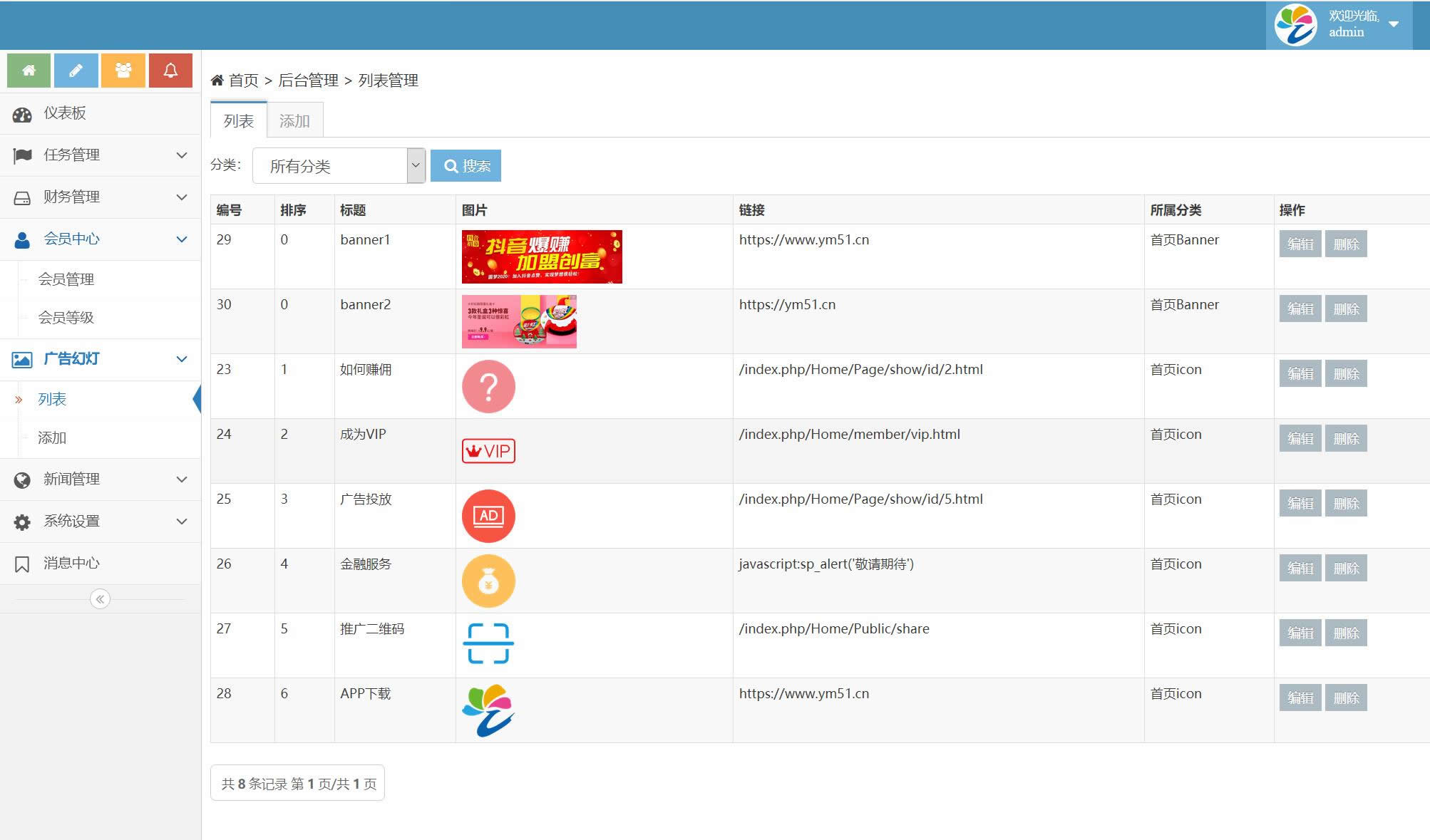This screenshot has height=840, width=1430.
Task: Click the globe icon beside 新闻管理
Action: click(22, 479)
